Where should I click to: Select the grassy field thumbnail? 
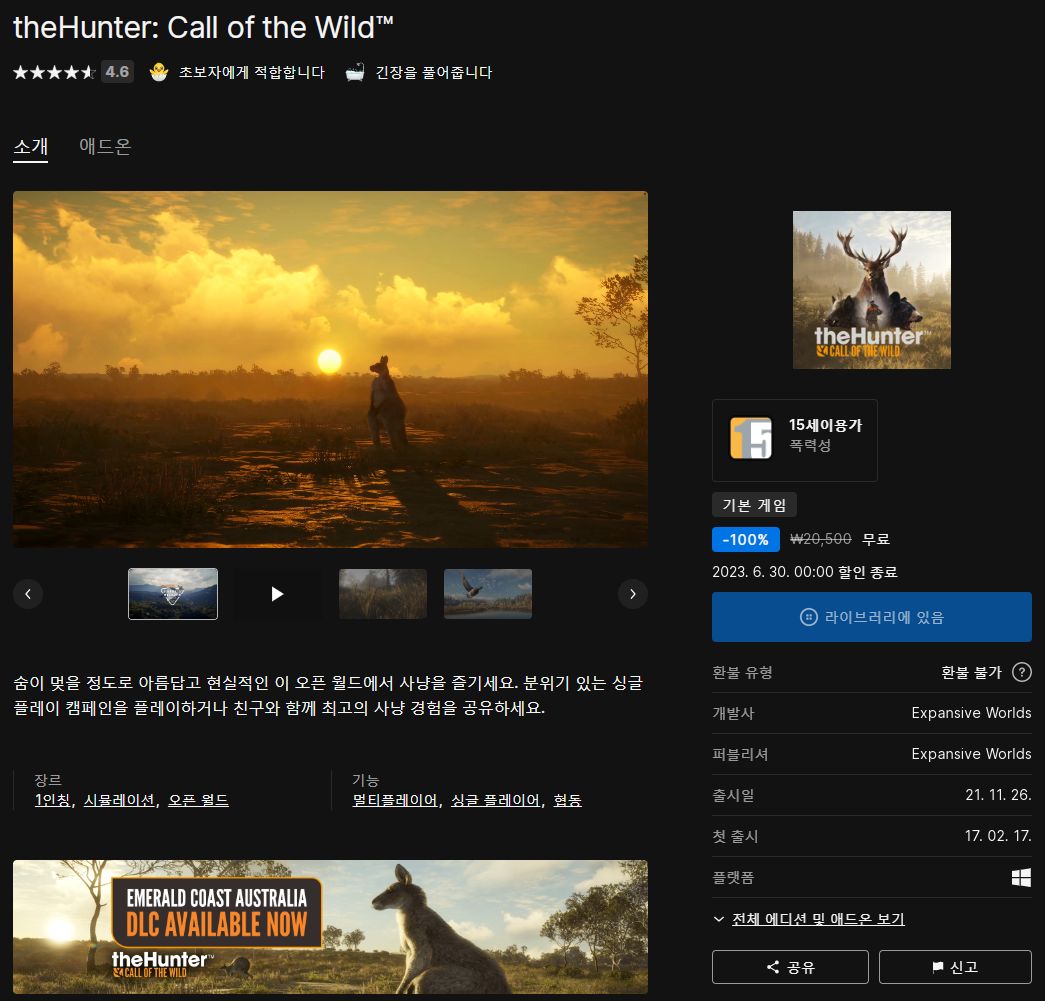383,594
